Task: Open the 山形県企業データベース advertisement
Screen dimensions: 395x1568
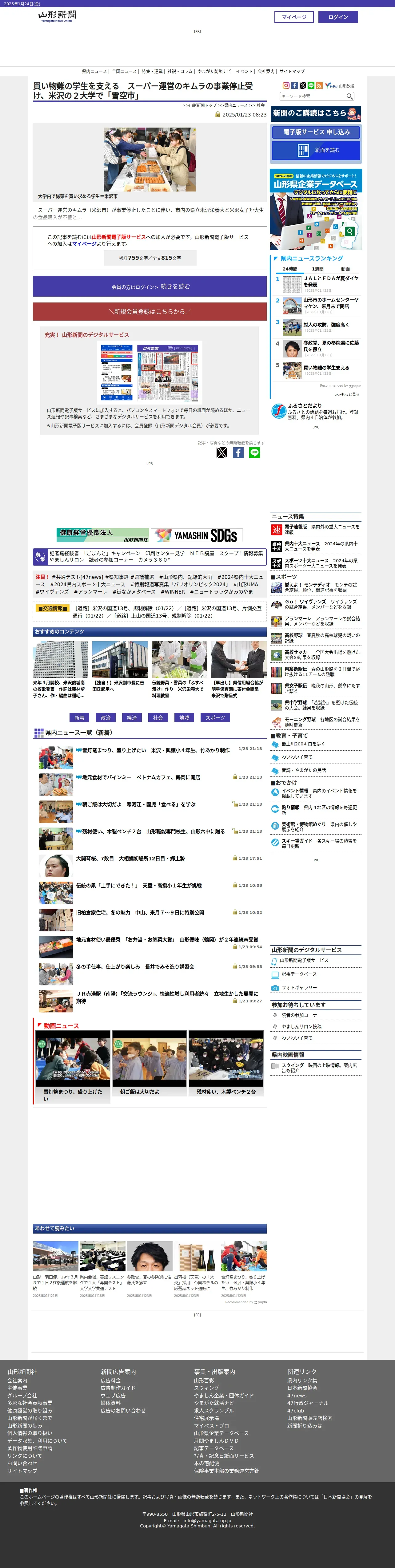Action: point(316,209)
